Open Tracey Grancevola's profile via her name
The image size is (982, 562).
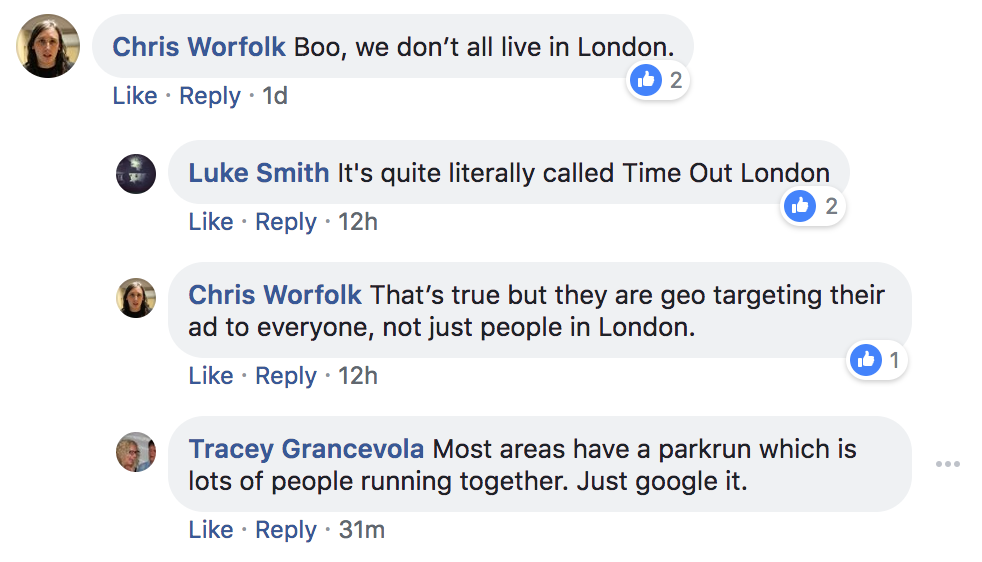point(306,449)
